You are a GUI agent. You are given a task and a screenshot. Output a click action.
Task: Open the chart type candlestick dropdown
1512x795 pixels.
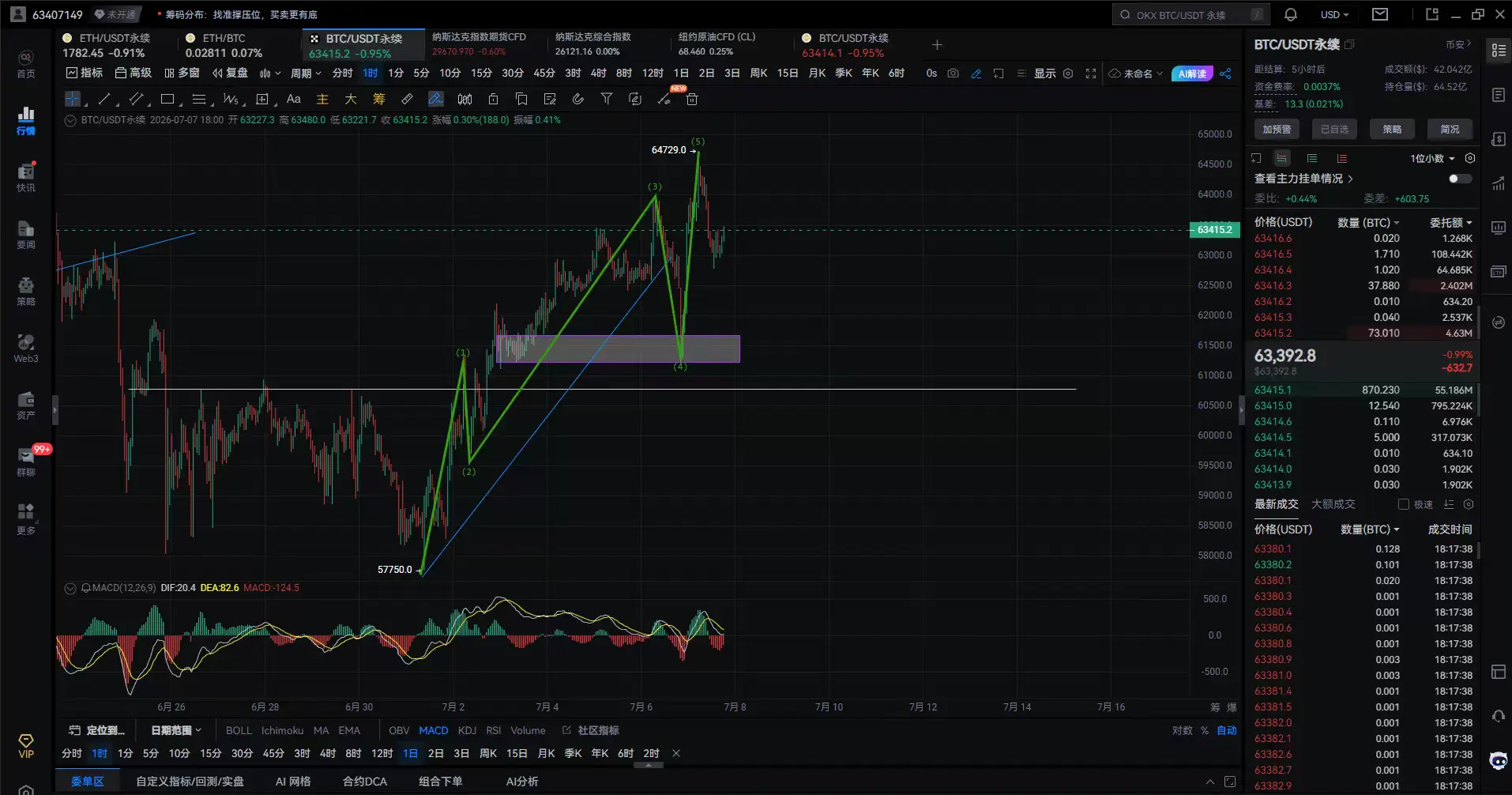coord(270,73)
